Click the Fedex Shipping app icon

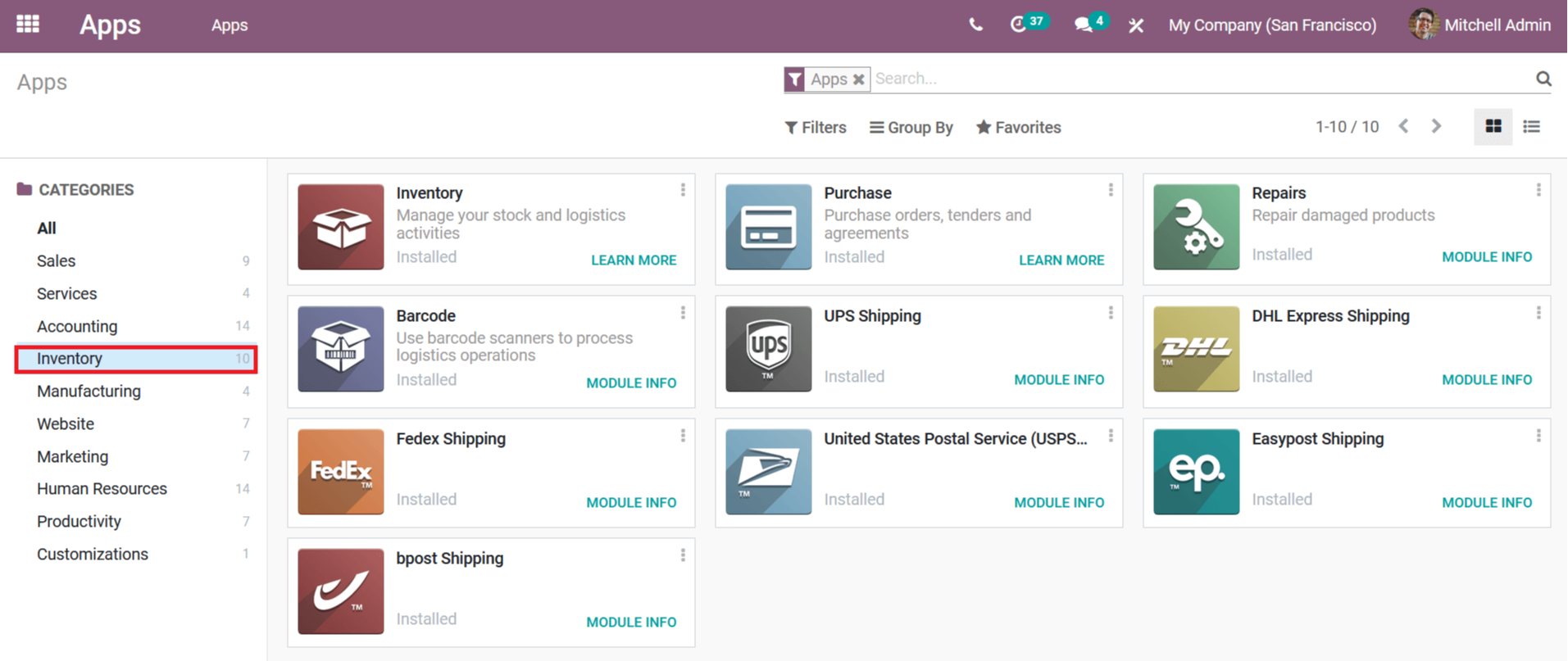341,472
